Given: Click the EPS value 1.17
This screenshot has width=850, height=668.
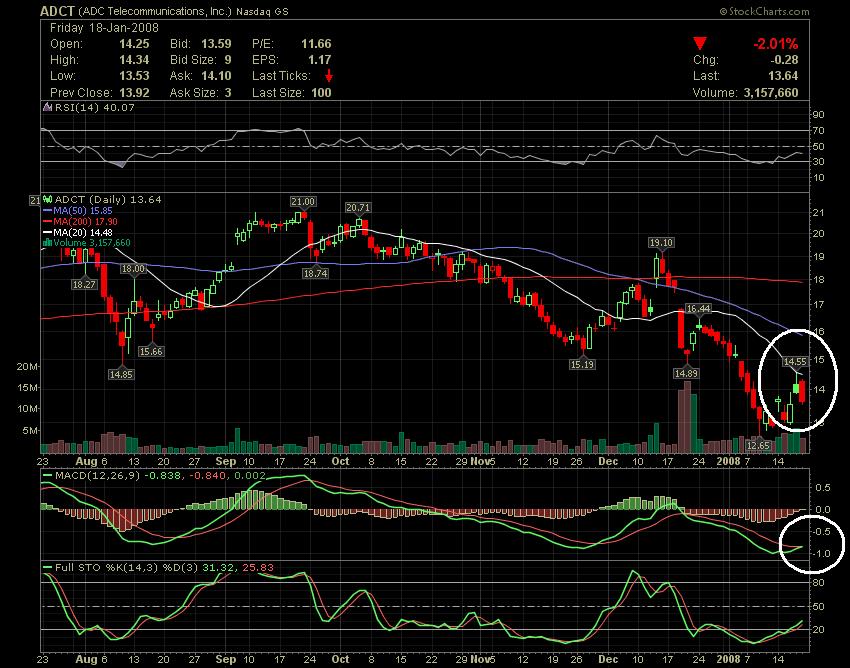Looking at the screenshot, I should point(320,60).
